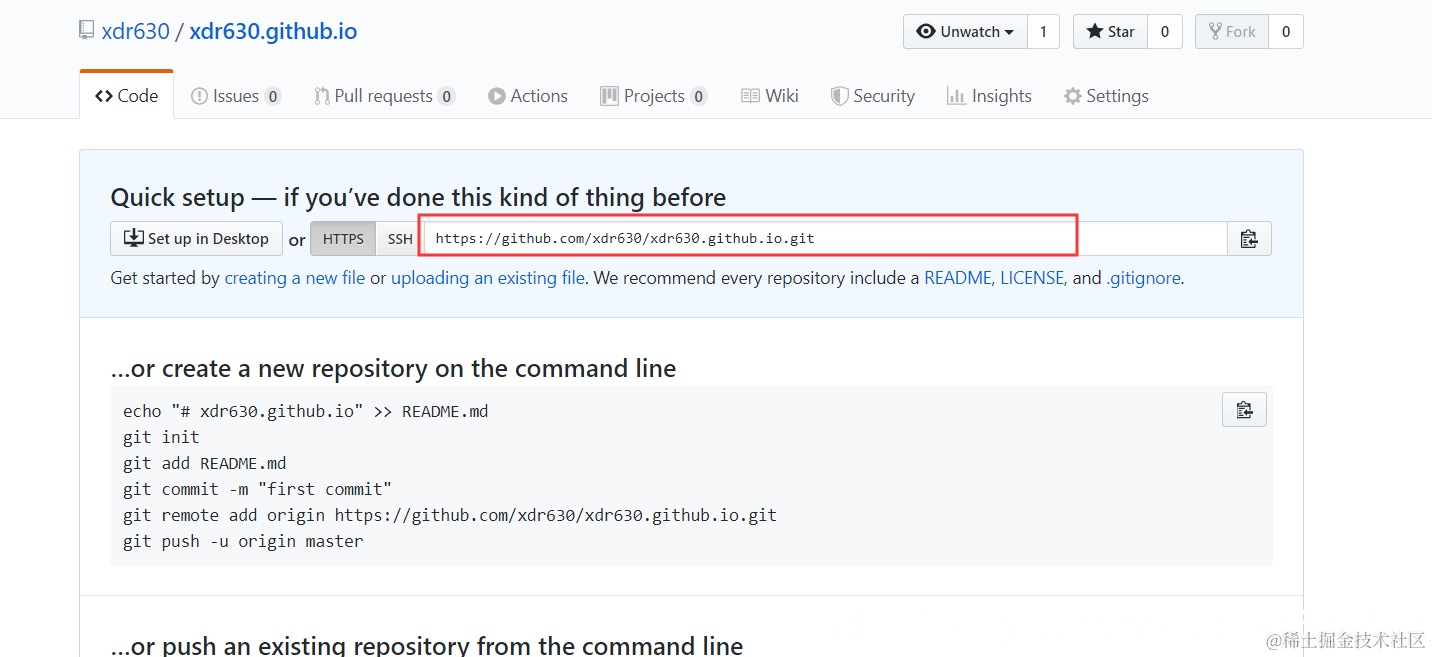The width and height of the screenshot is (1432, 657).
Task: Click the Code brackets icon
Action: [104, 96]
